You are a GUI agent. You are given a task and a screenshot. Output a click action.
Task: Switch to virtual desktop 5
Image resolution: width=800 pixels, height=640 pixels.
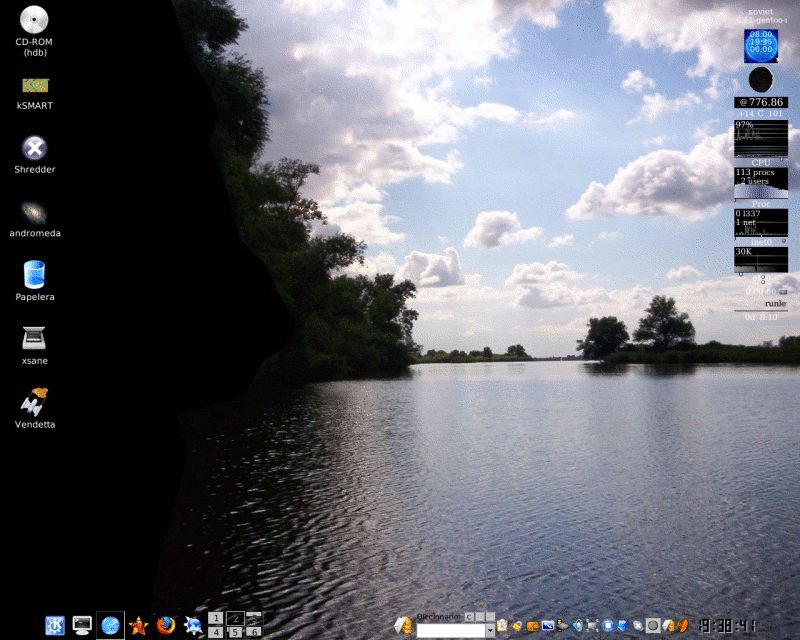(x=235, y=632)
